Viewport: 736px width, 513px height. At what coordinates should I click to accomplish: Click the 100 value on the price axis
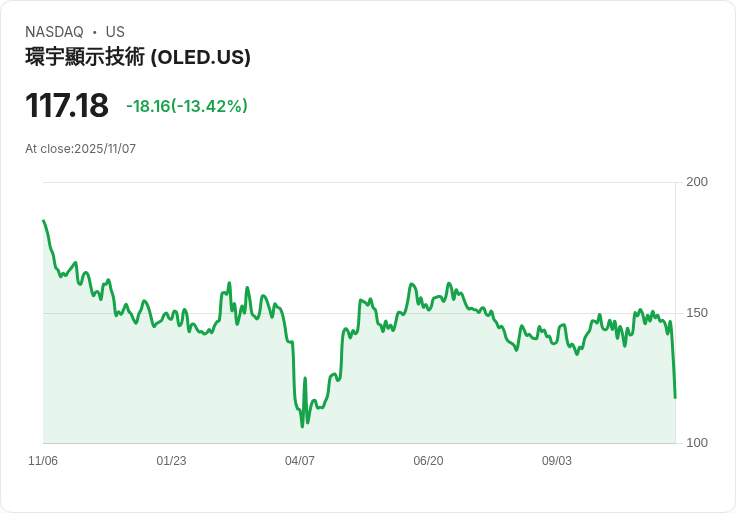click(697, 443)
